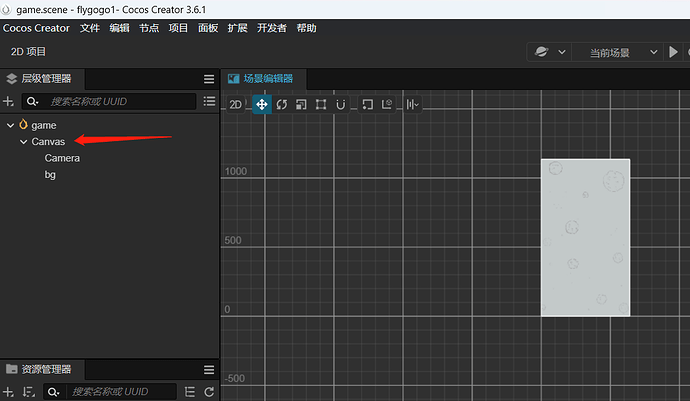Collapse the Canvas node arrow
Viewport: 690px width, 401px height.
(x=24, y=142)
